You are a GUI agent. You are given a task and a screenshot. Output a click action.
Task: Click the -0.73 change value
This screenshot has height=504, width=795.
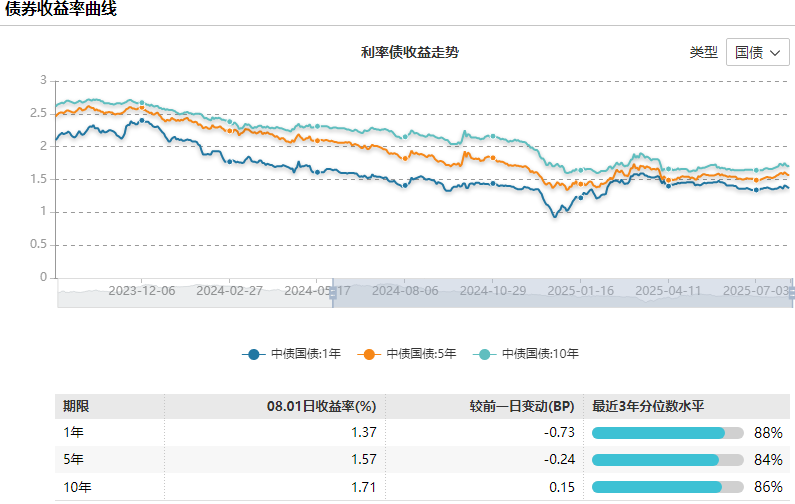pyautogui.click(x=559, y=433)
